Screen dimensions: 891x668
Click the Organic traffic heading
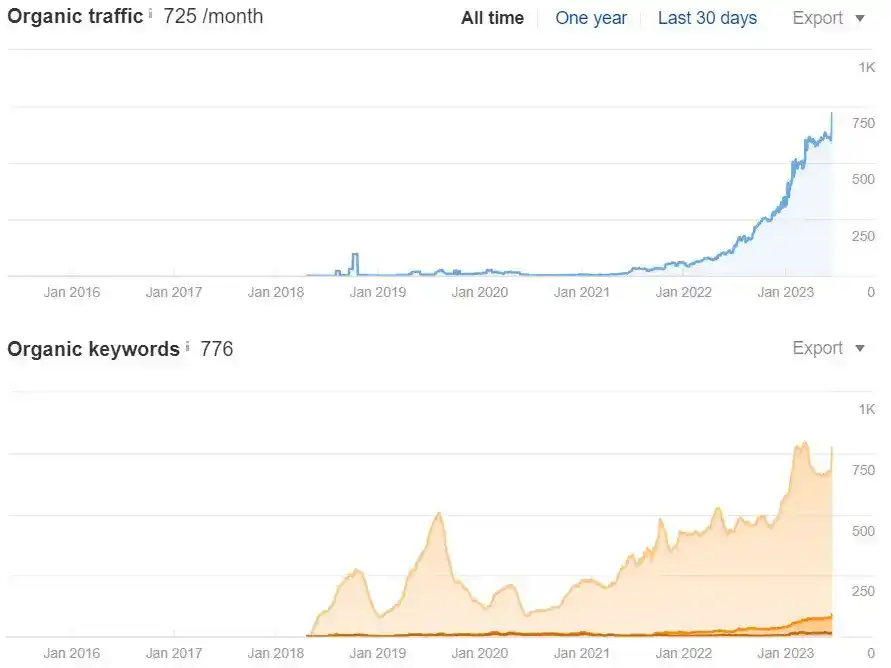75,17
